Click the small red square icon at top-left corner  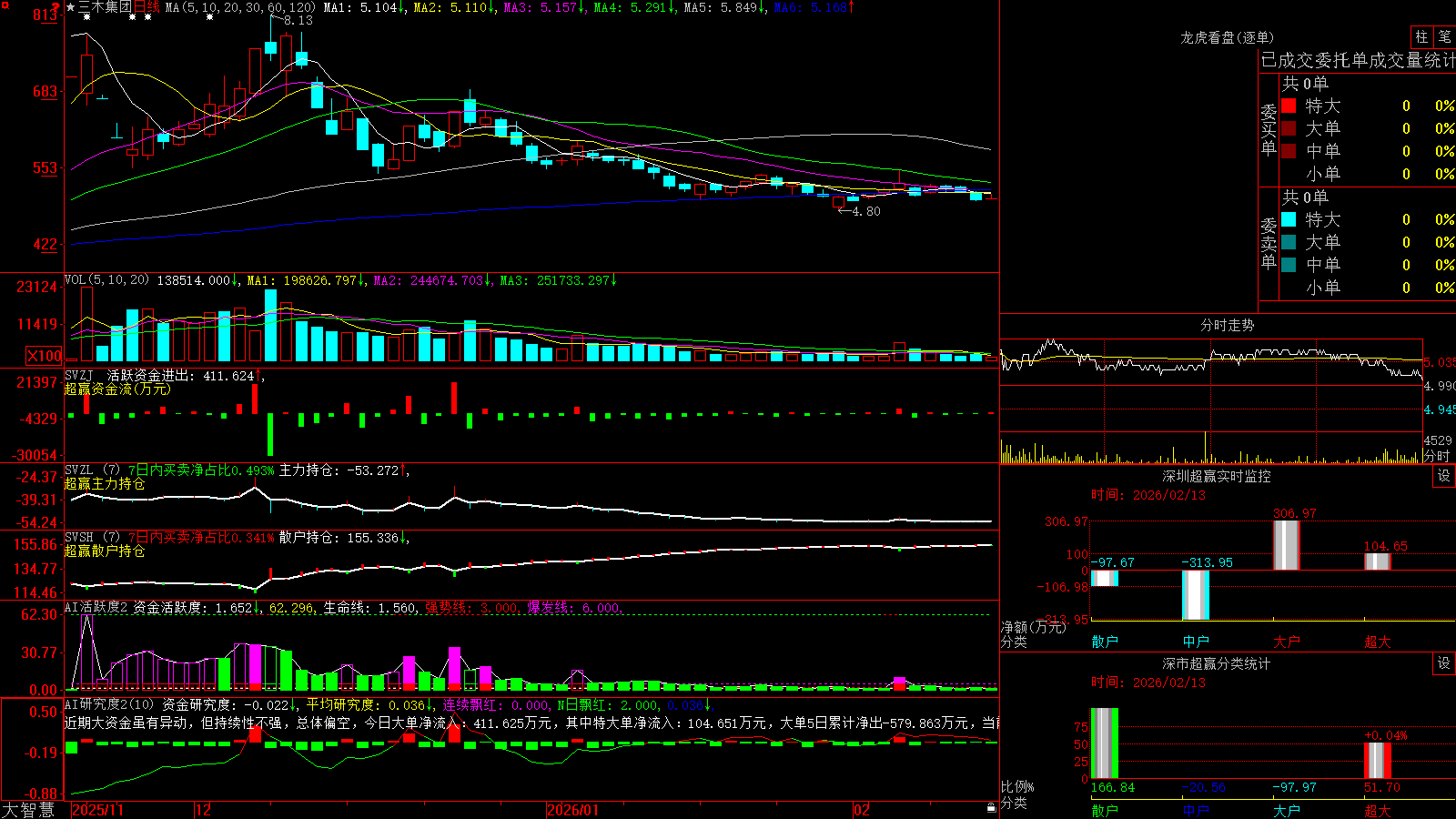pos(5,5)
